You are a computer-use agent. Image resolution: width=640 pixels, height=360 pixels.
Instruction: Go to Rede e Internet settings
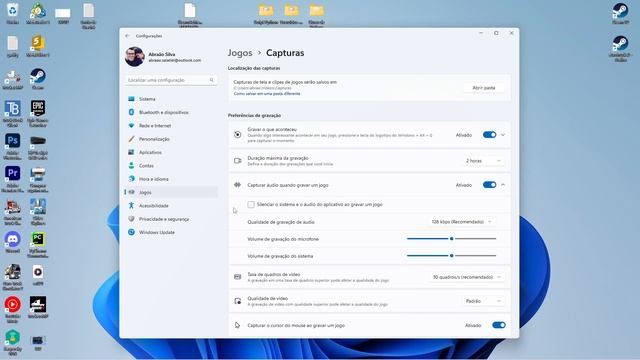171,126
